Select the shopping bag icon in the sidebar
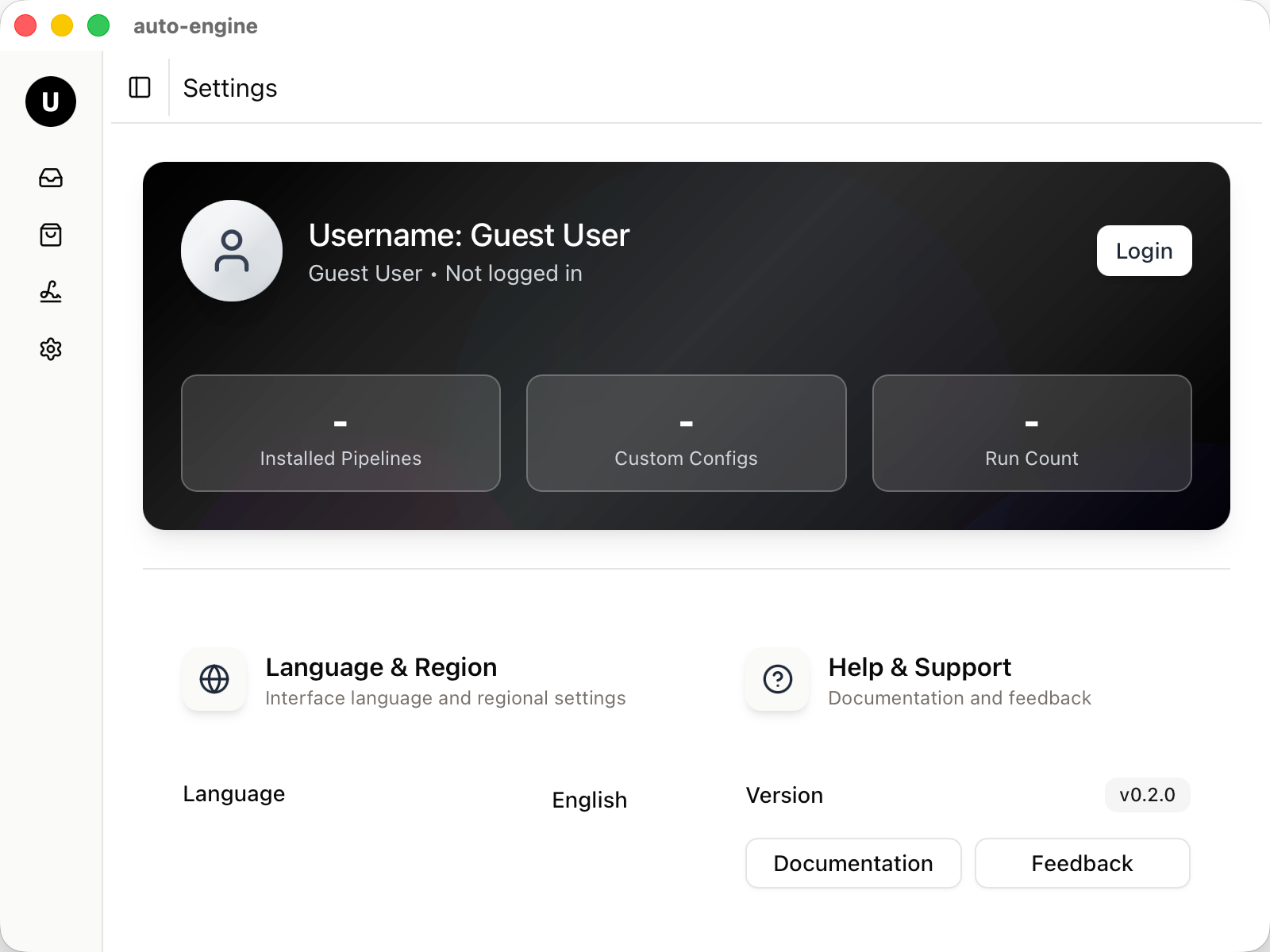 point(51,236)
